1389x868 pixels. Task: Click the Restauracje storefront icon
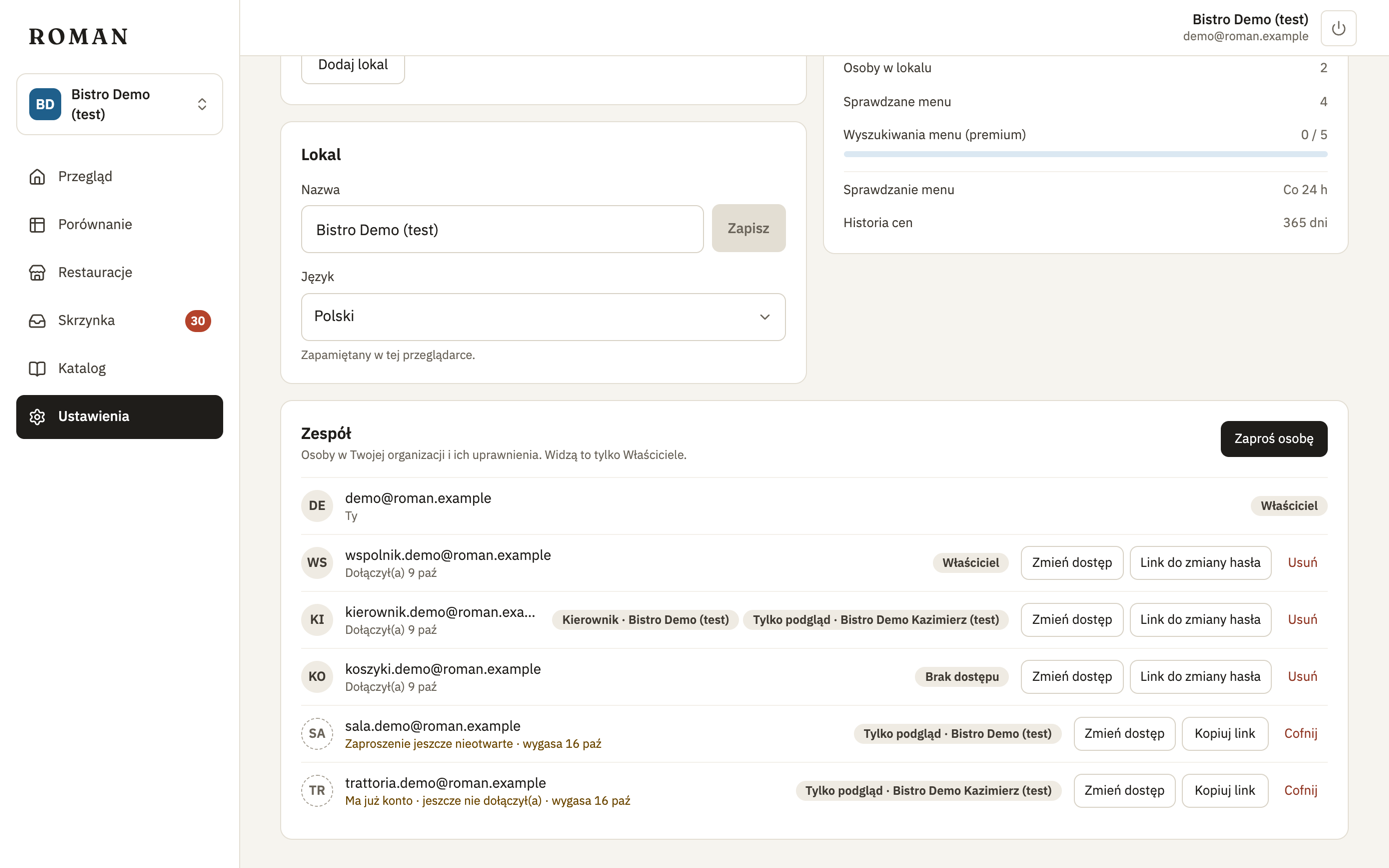(37, 273)
